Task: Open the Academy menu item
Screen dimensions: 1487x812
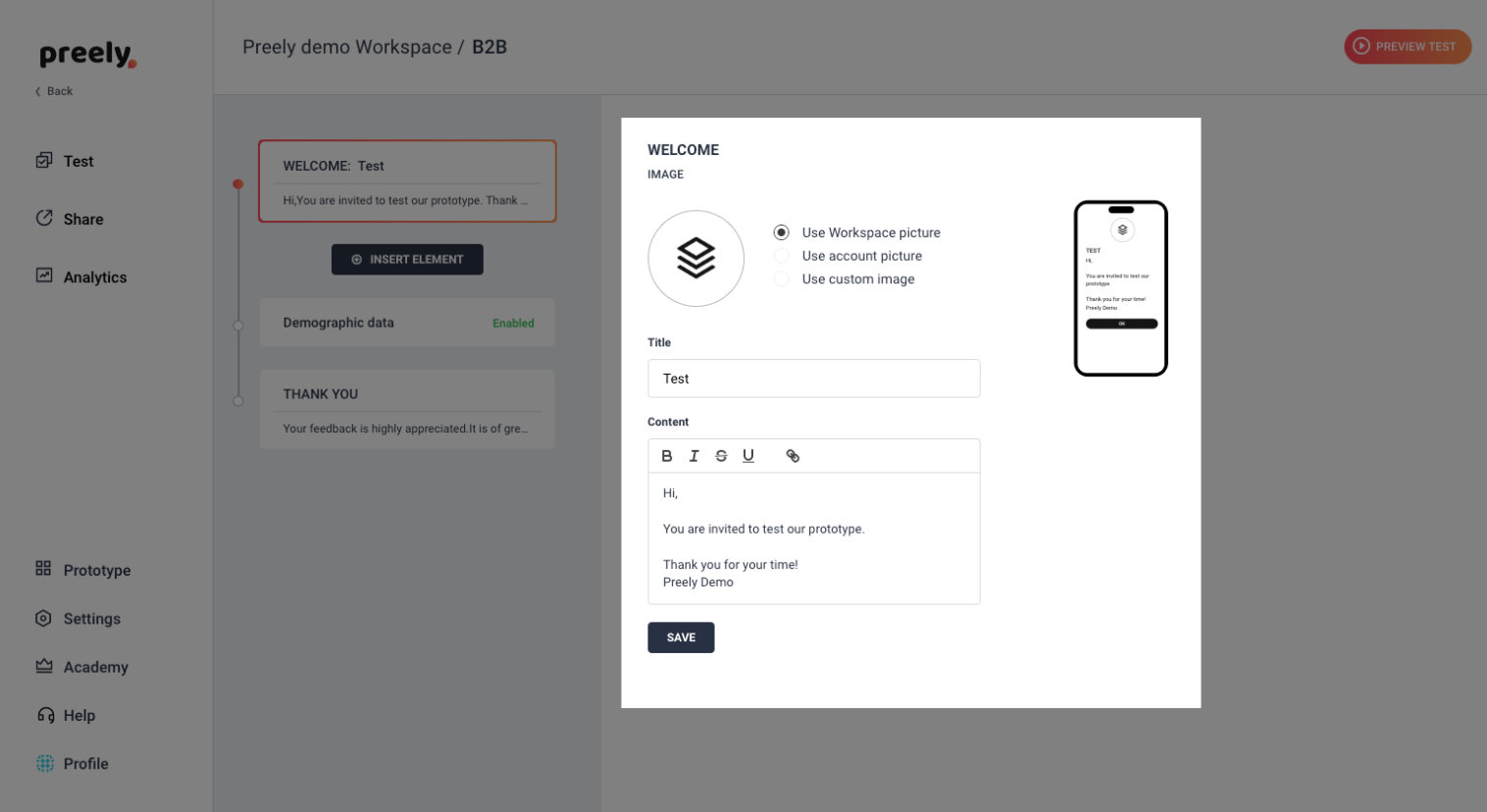Action: (82, 667)
